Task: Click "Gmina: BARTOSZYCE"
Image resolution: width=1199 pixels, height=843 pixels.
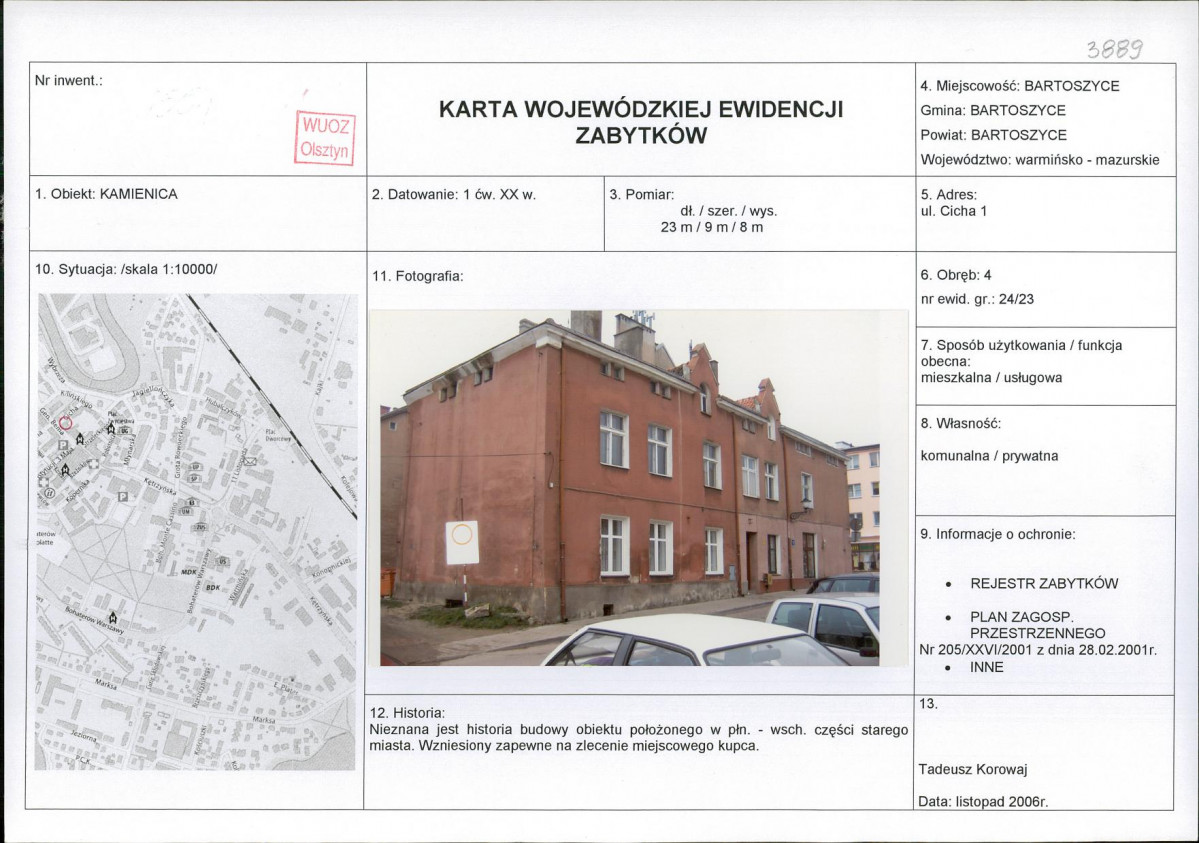Action: click(x=993, y=110)
